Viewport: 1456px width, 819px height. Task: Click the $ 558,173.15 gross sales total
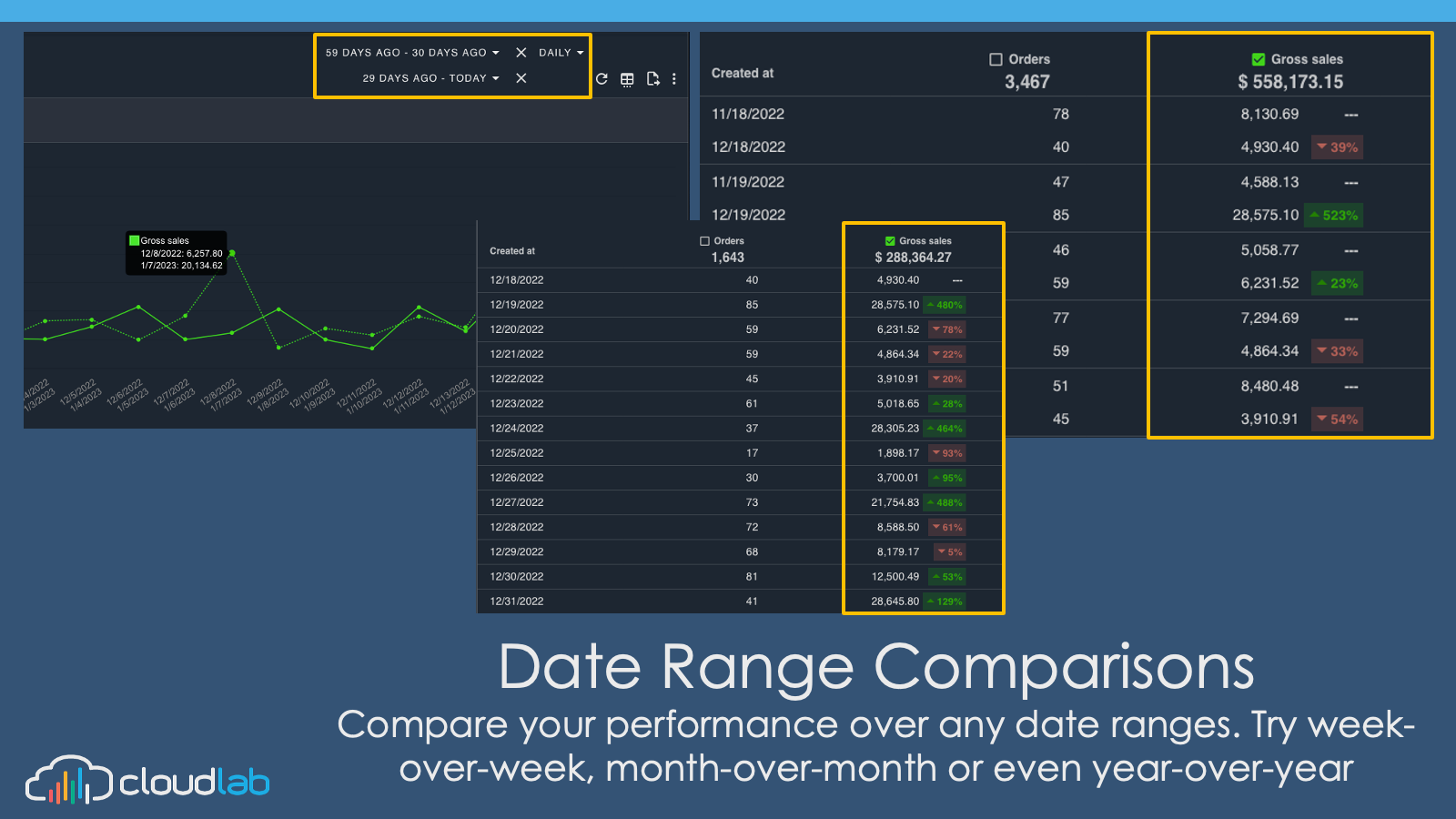1290,82
